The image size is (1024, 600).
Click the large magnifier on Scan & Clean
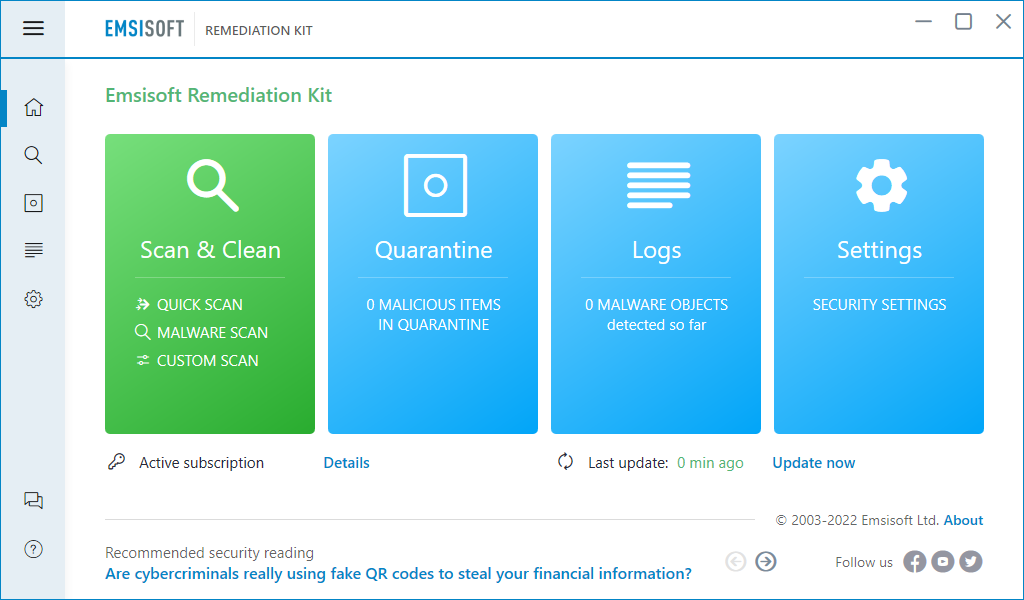[212, 185]
